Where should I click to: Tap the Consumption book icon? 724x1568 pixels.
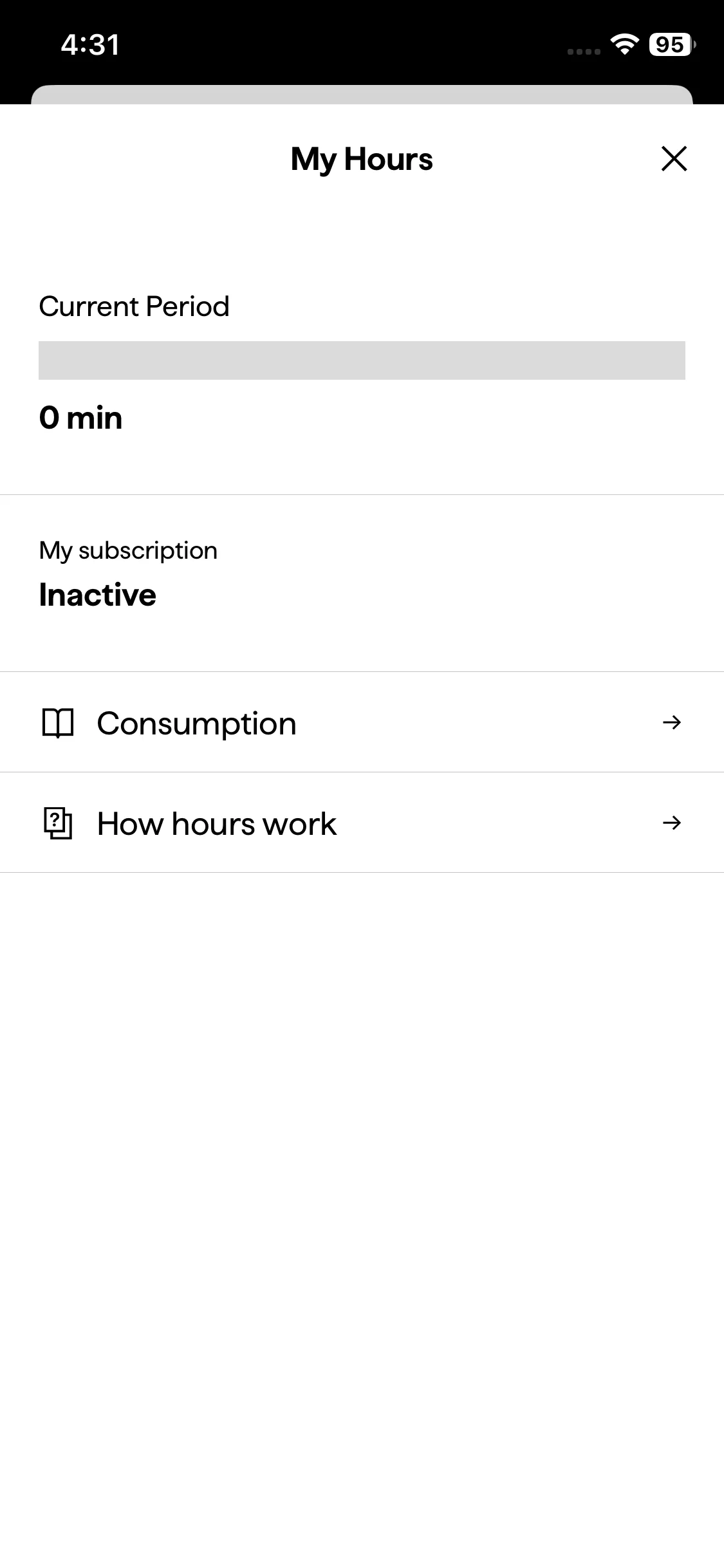point(58,723)
